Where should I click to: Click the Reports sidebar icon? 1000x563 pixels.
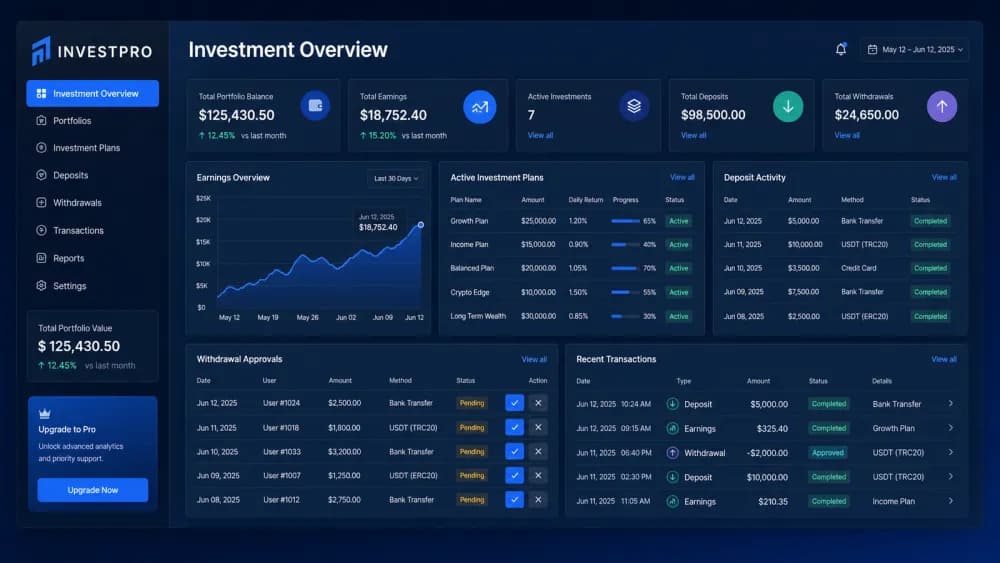coord(41,258)
